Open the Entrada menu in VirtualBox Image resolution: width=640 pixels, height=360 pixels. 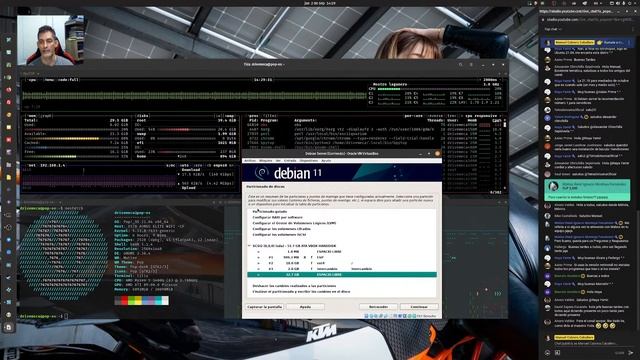pos(290,160)
